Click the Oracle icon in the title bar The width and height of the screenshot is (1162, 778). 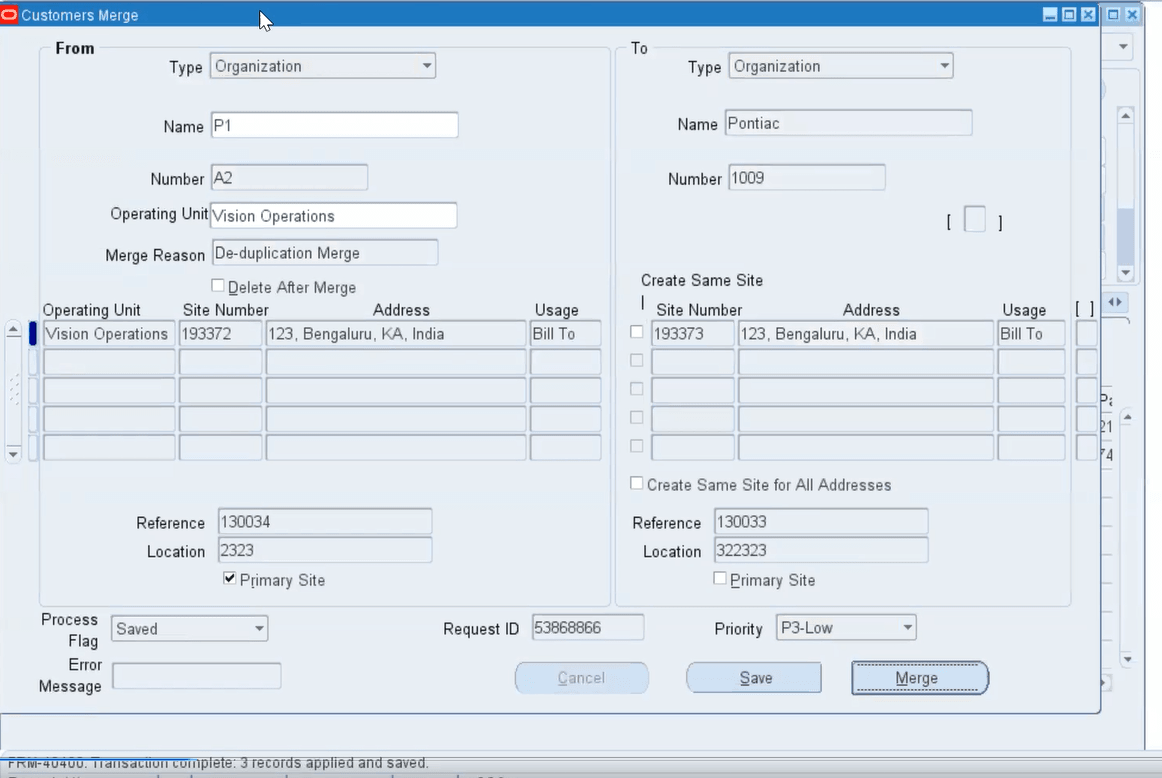click(9, 15)
